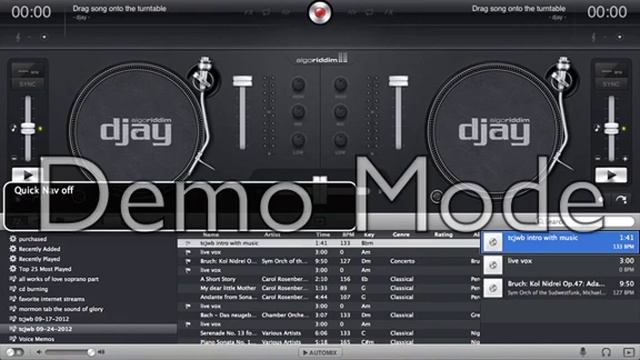The width and height of the screenshot is (640, 360).
Task: Sort the library by Artist column
Action: coord(272,235)
